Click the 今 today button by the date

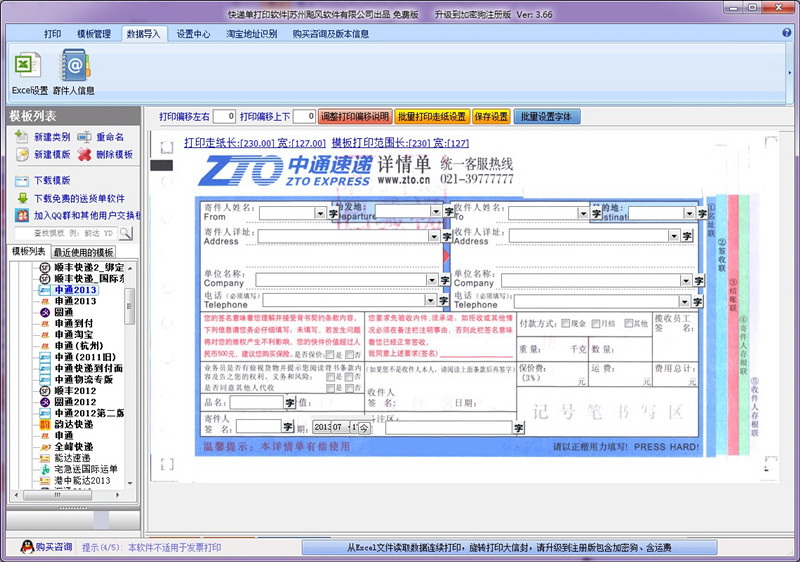(363, 427)
